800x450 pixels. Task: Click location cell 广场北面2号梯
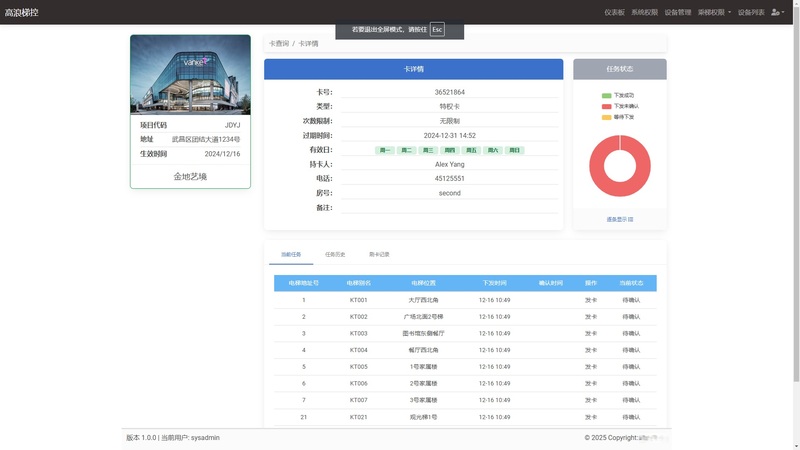coord(423,317)
